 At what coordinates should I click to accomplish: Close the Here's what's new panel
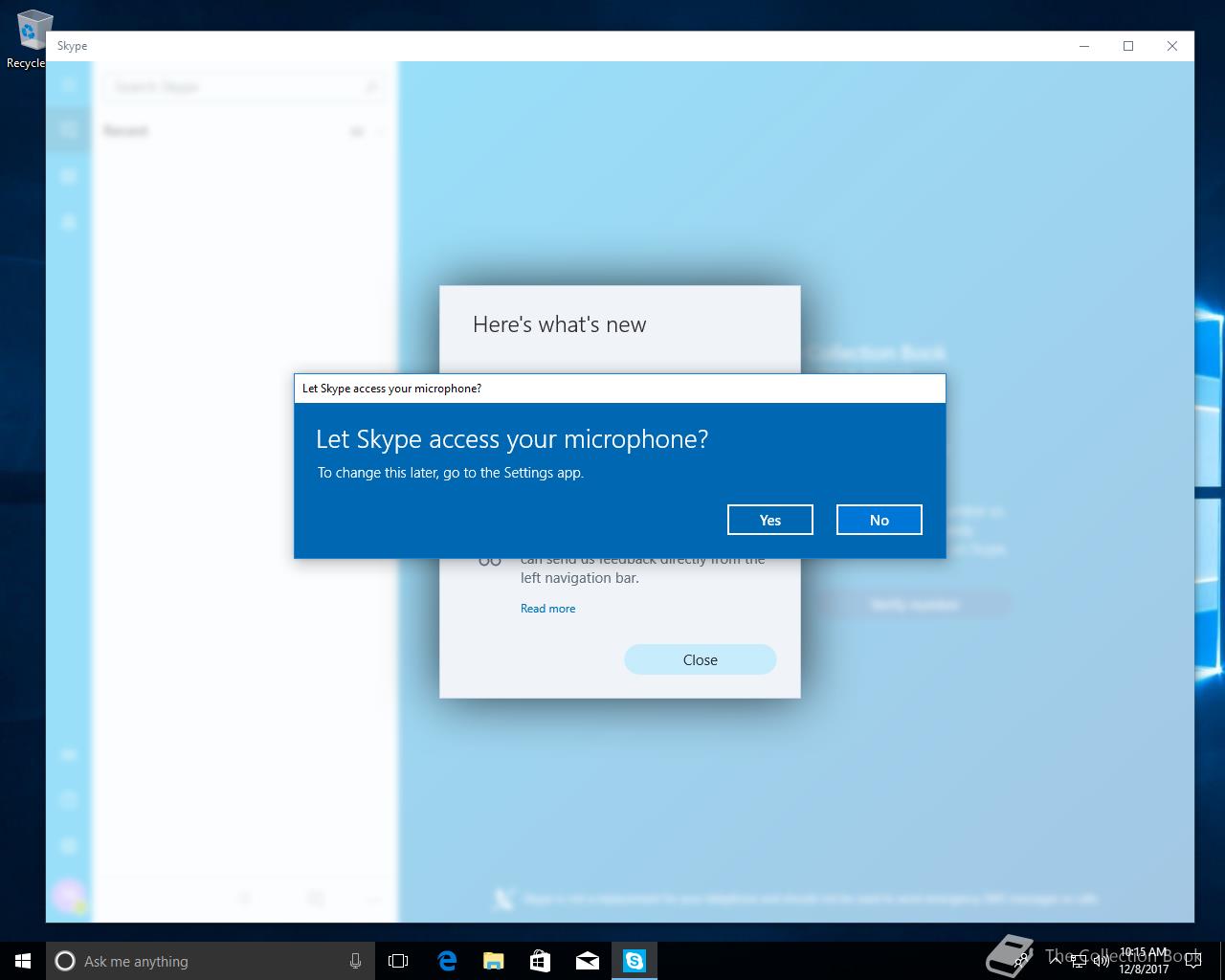point(701,659)
